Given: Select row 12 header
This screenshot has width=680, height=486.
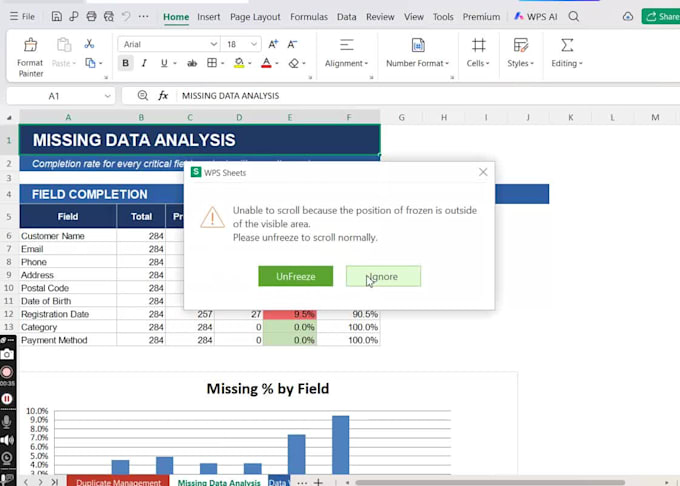Looking at the screenshot, I should 9,314.
